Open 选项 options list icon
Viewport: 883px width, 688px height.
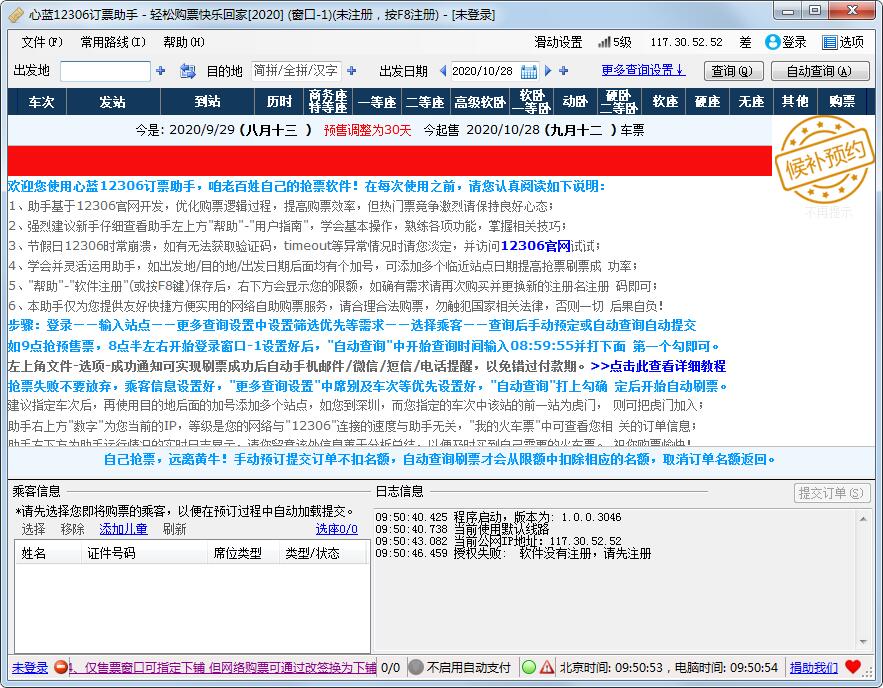point(830,42)
